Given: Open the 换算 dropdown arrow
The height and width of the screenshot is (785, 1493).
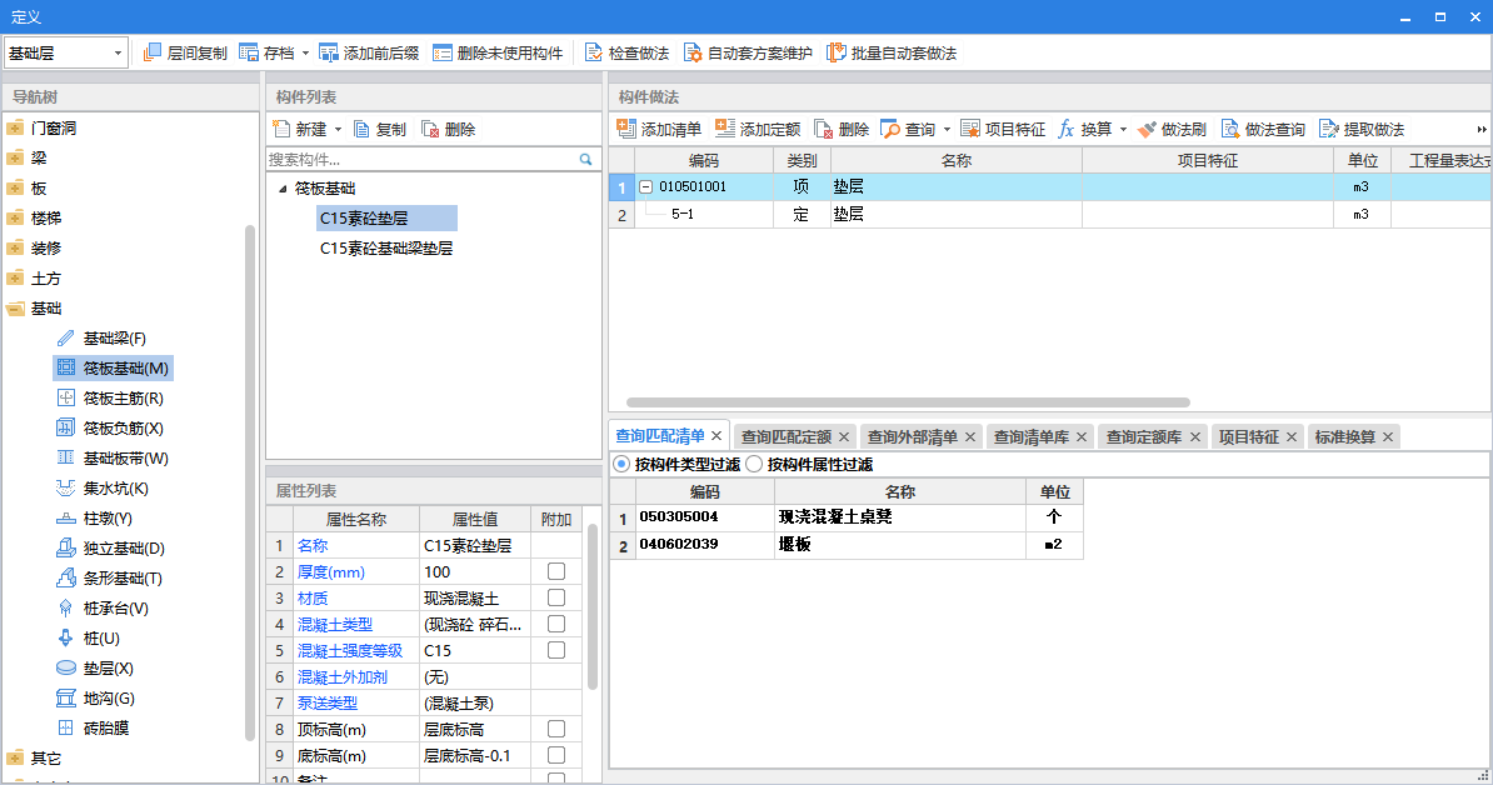Looking at the screenshot, I should 1123,129.
